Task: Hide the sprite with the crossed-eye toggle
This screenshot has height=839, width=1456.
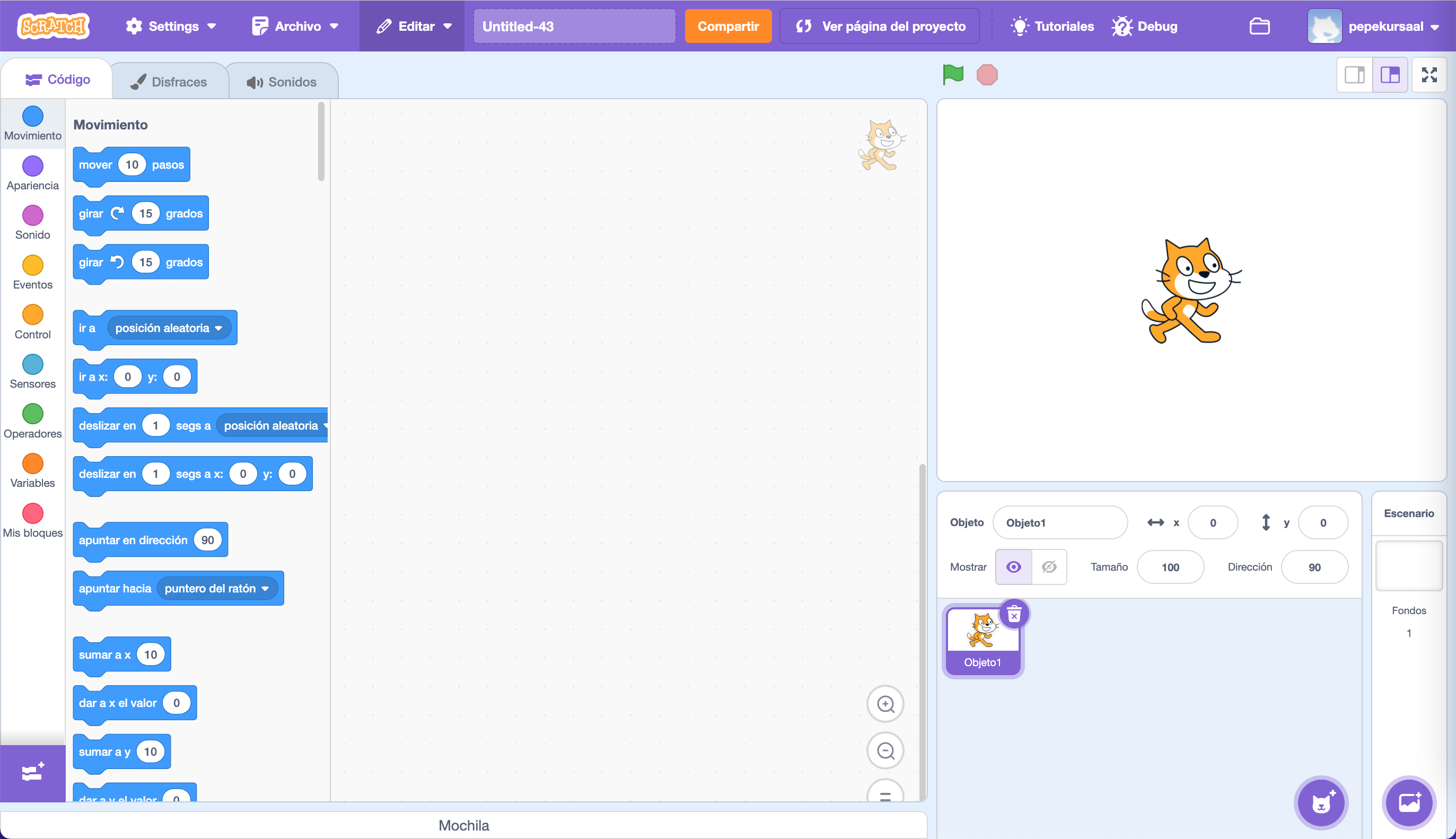Action: point(1048,566)
